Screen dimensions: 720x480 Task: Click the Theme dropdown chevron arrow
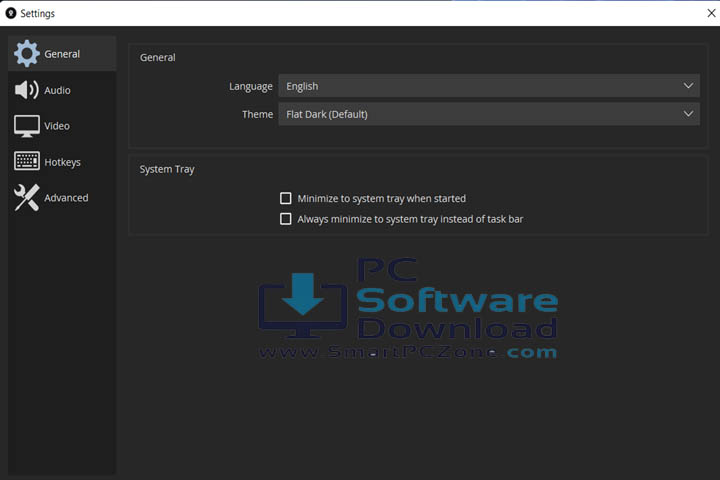pyautogui.click(x=688, y=114)
